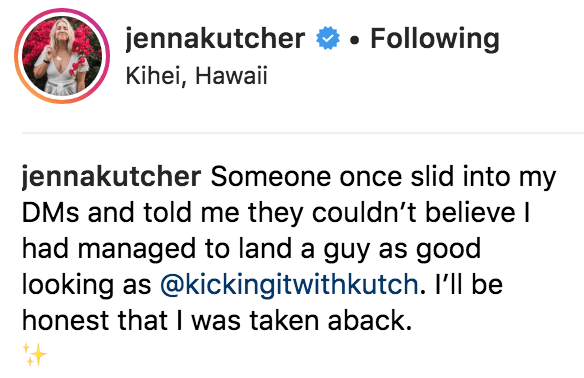The width and height of the screenshot is (584, 378).
Task: Click the horizontal divider under the header
Action: click(303, 133)
